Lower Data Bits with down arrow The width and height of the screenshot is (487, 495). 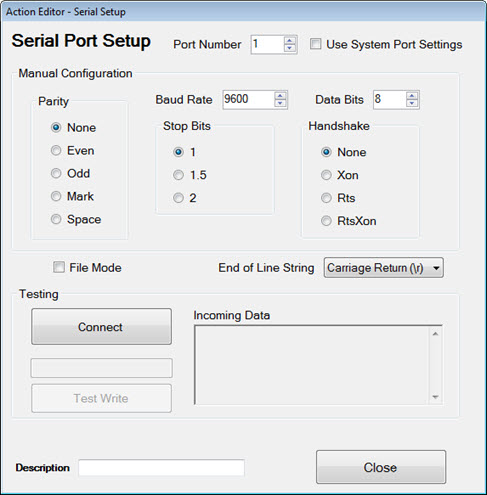(x=412, y=103)
